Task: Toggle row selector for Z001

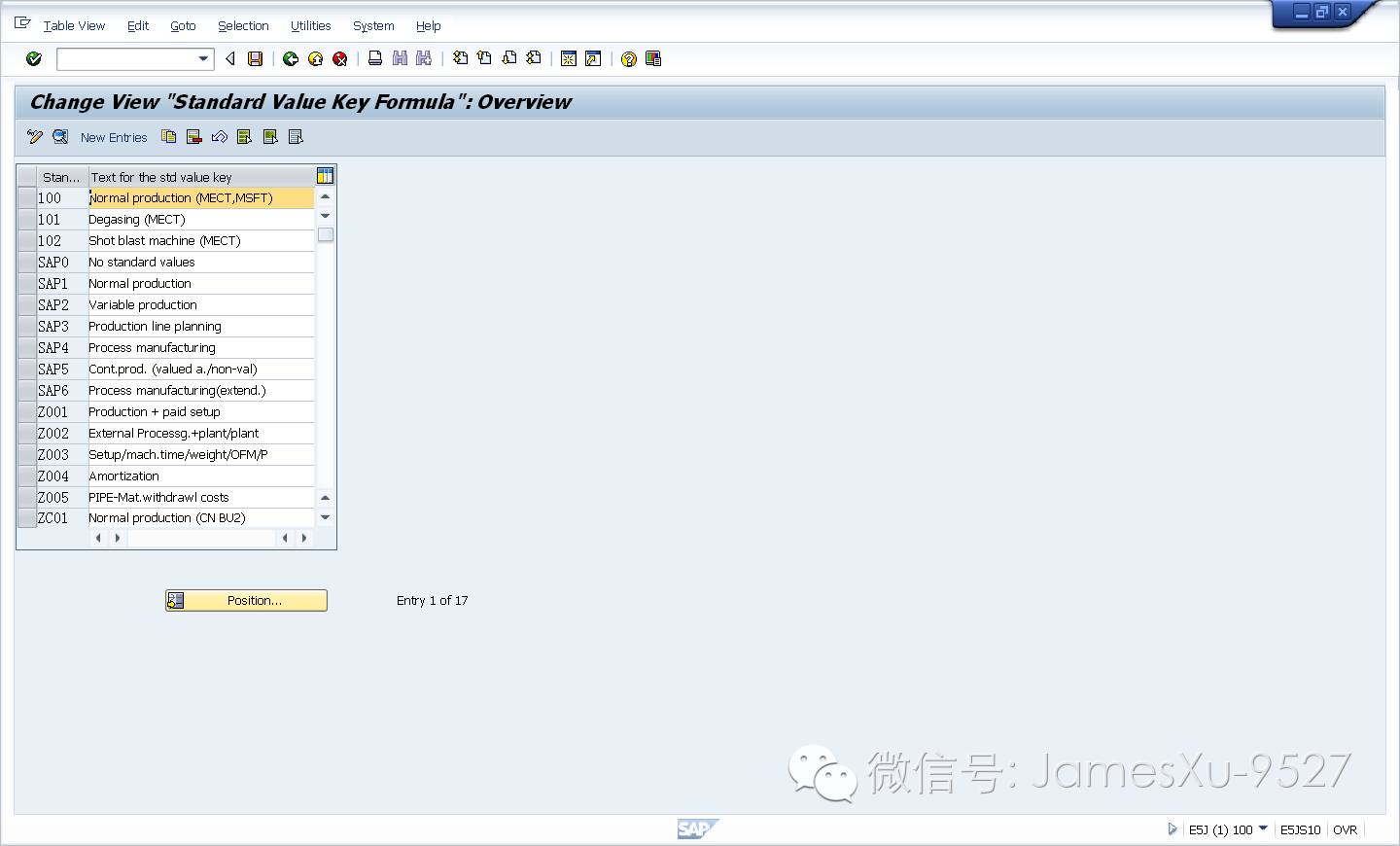Action: (x=27, y=411)
